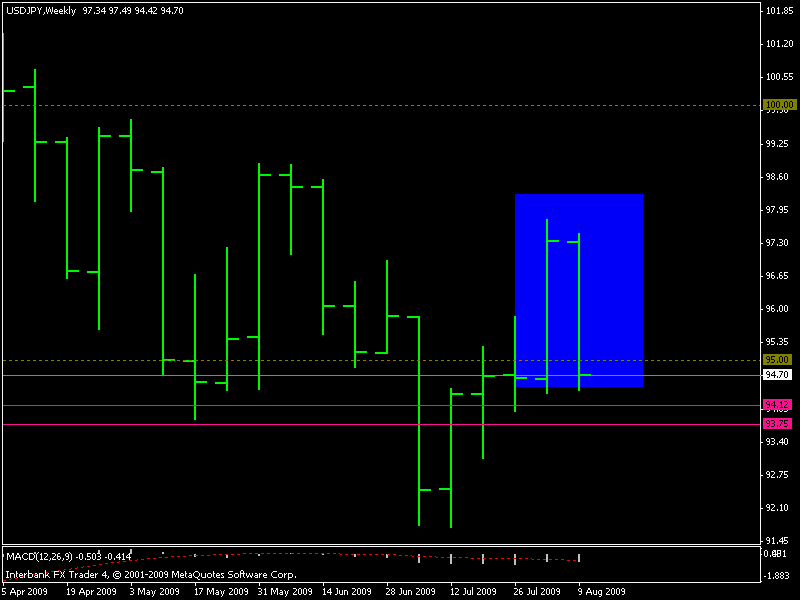This screenshot has width=800, height=600.
Task: Click the 101.20 price scale value
Action: [780, 44]
